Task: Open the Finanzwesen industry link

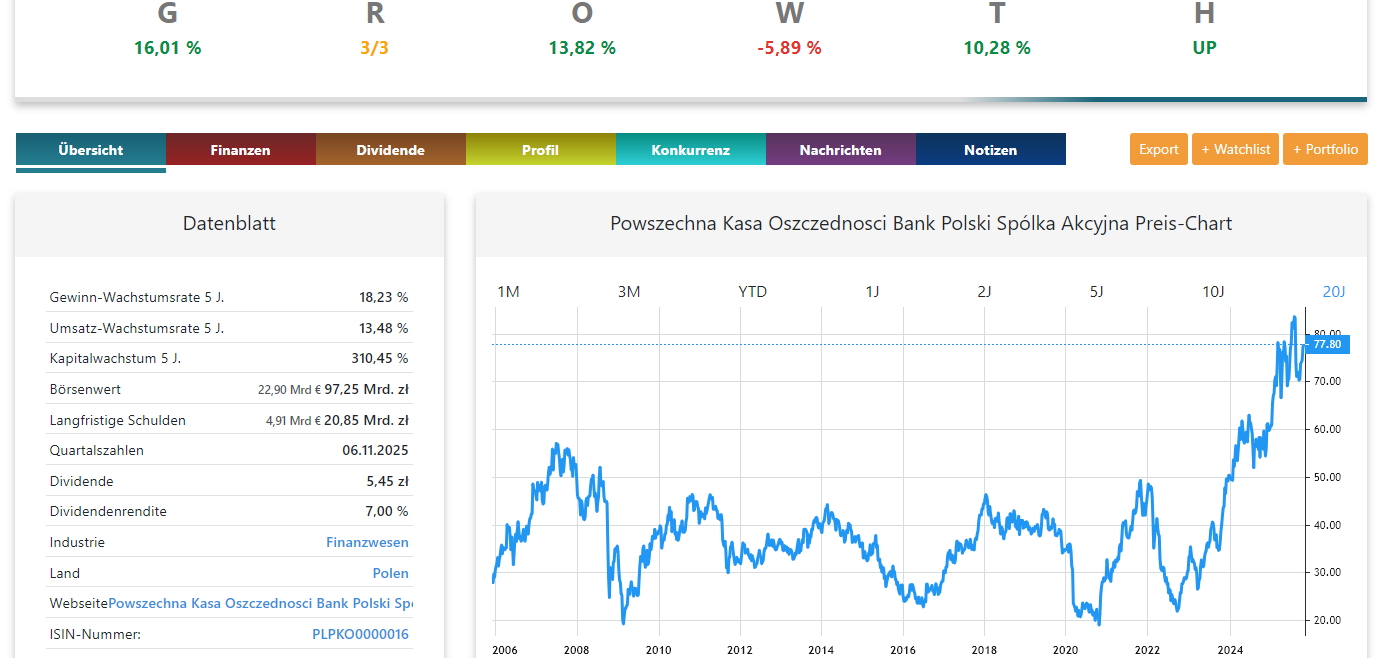Action: point(368,542)
